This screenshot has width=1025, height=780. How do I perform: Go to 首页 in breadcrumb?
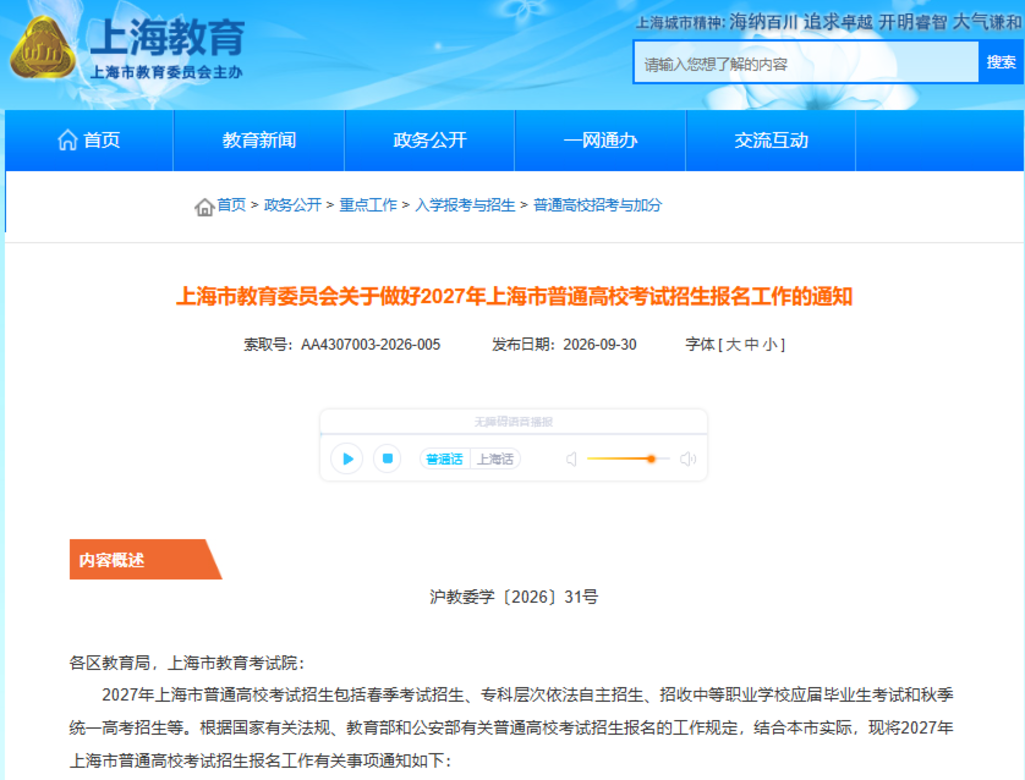[231, 205]
